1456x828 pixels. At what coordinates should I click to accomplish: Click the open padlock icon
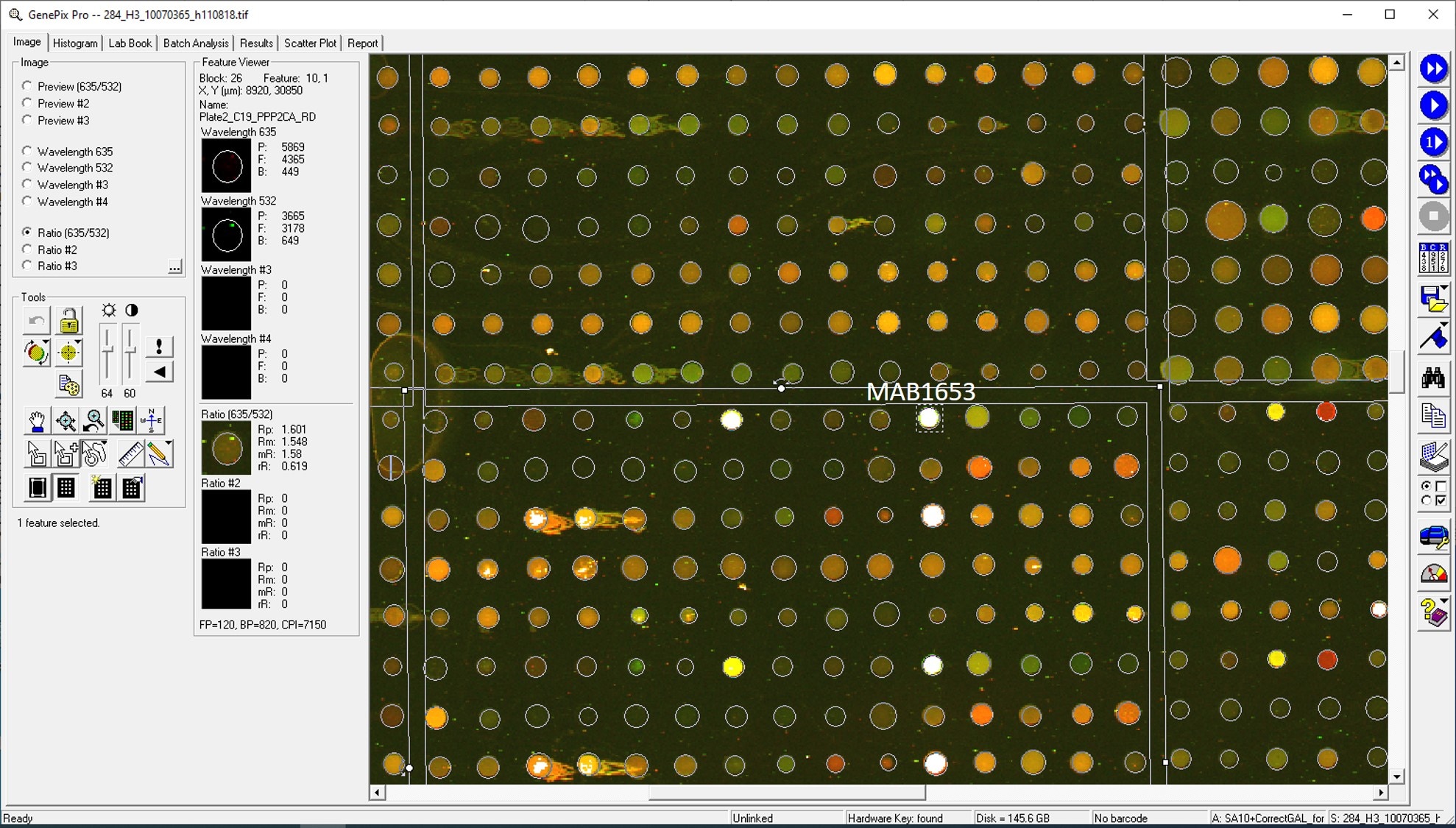(x=69, y=321)
